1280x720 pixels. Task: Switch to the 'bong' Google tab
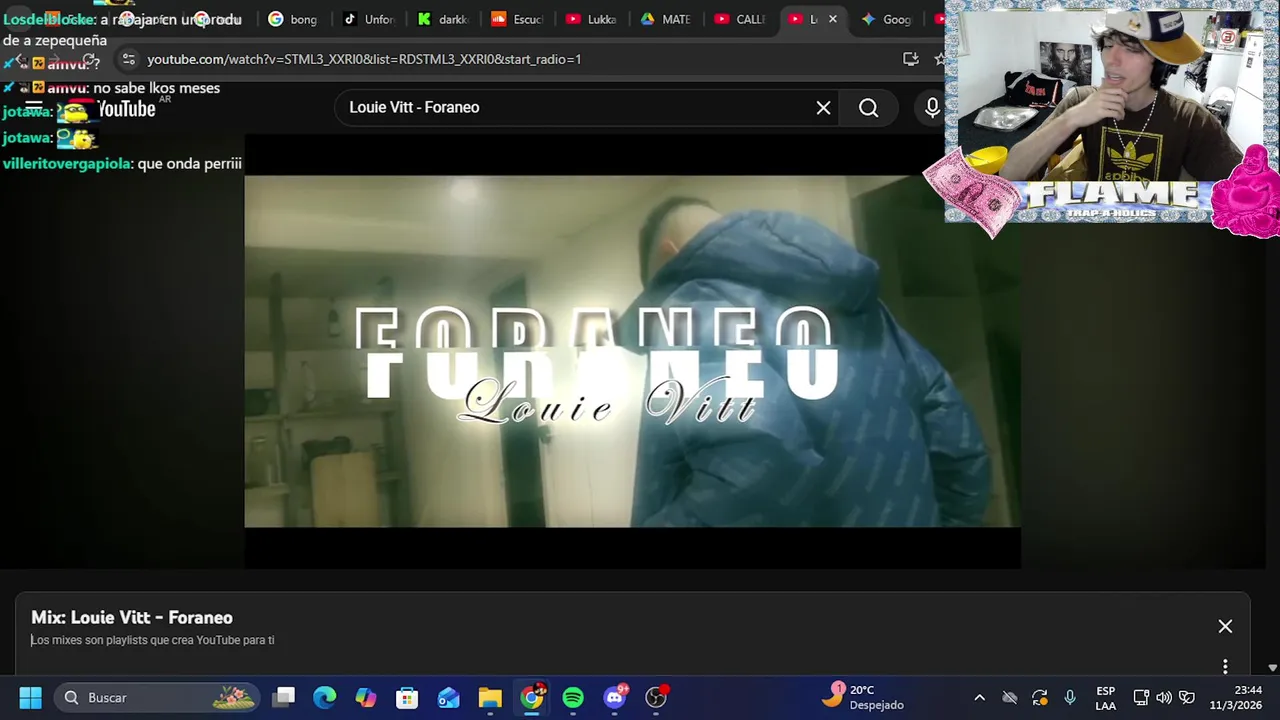click(292, 19)
